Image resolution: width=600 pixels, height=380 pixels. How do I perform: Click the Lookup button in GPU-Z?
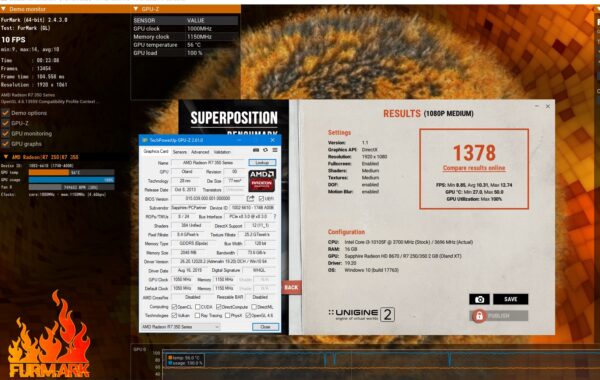[x=262, y=163]
